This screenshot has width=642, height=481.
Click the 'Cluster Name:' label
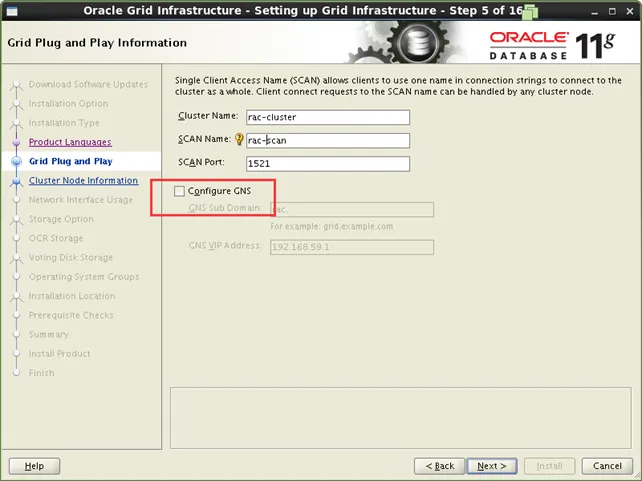208,116
